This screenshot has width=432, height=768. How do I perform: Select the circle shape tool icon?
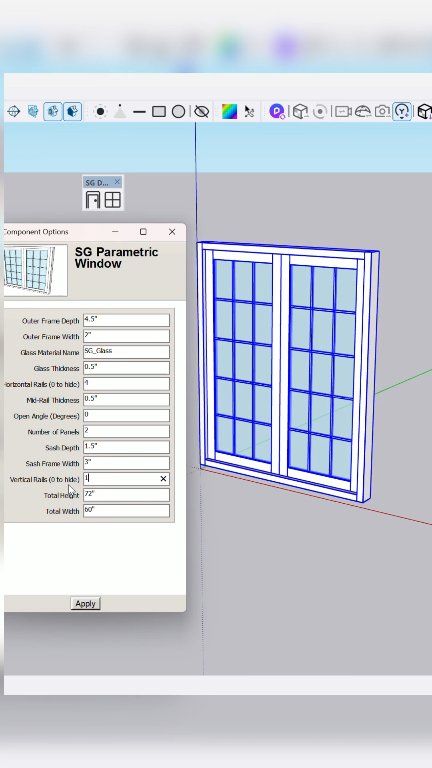point(178,112)
